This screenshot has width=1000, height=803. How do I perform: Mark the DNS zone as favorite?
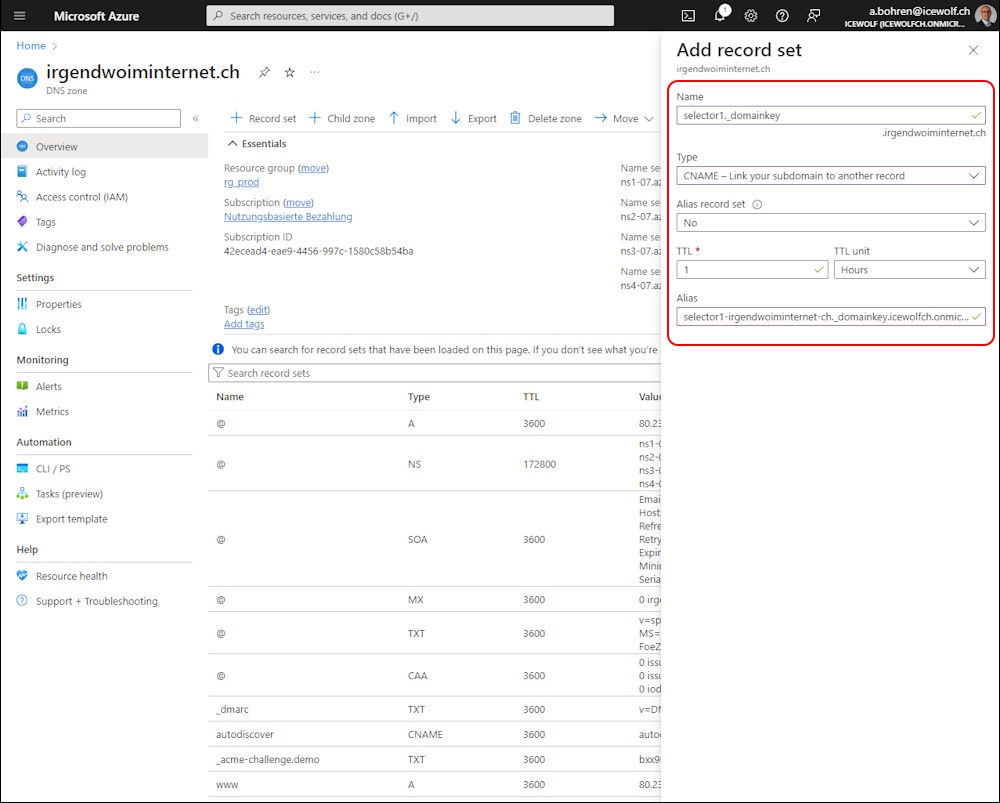pyautogui.click(x=290, y=72)
